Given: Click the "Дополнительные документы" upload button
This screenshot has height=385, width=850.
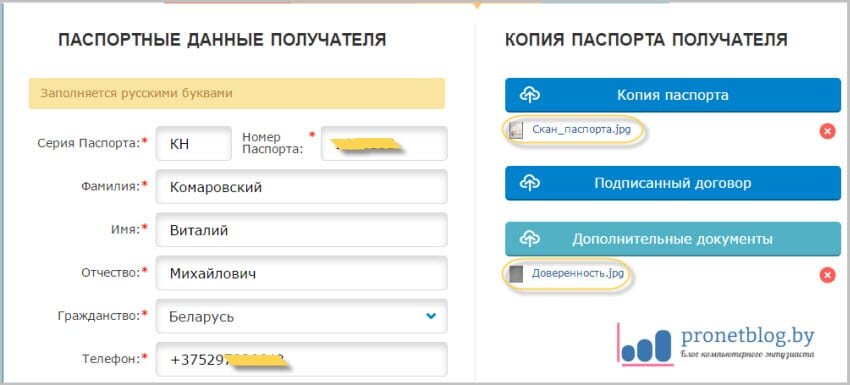Looking at the screenshot, I should (673, 239).
